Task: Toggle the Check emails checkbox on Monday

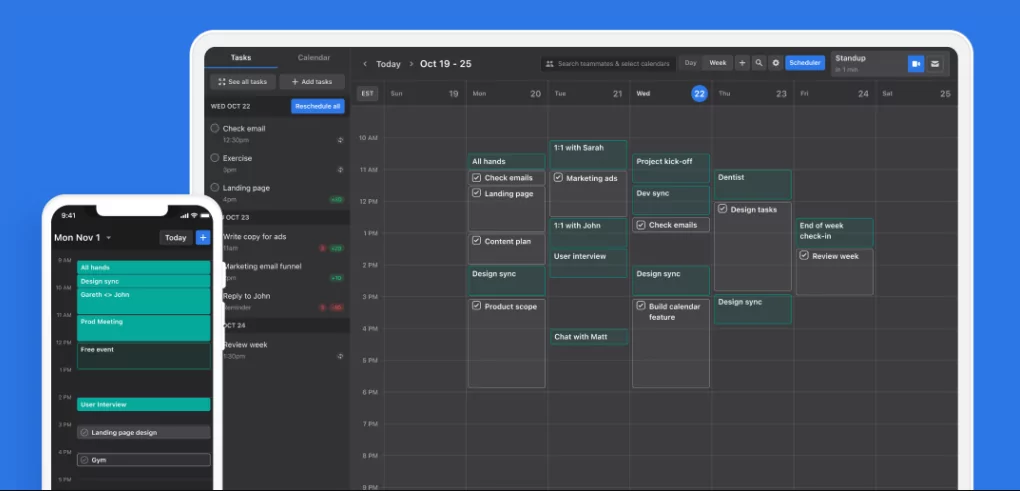Action: (x=476, y=178)
